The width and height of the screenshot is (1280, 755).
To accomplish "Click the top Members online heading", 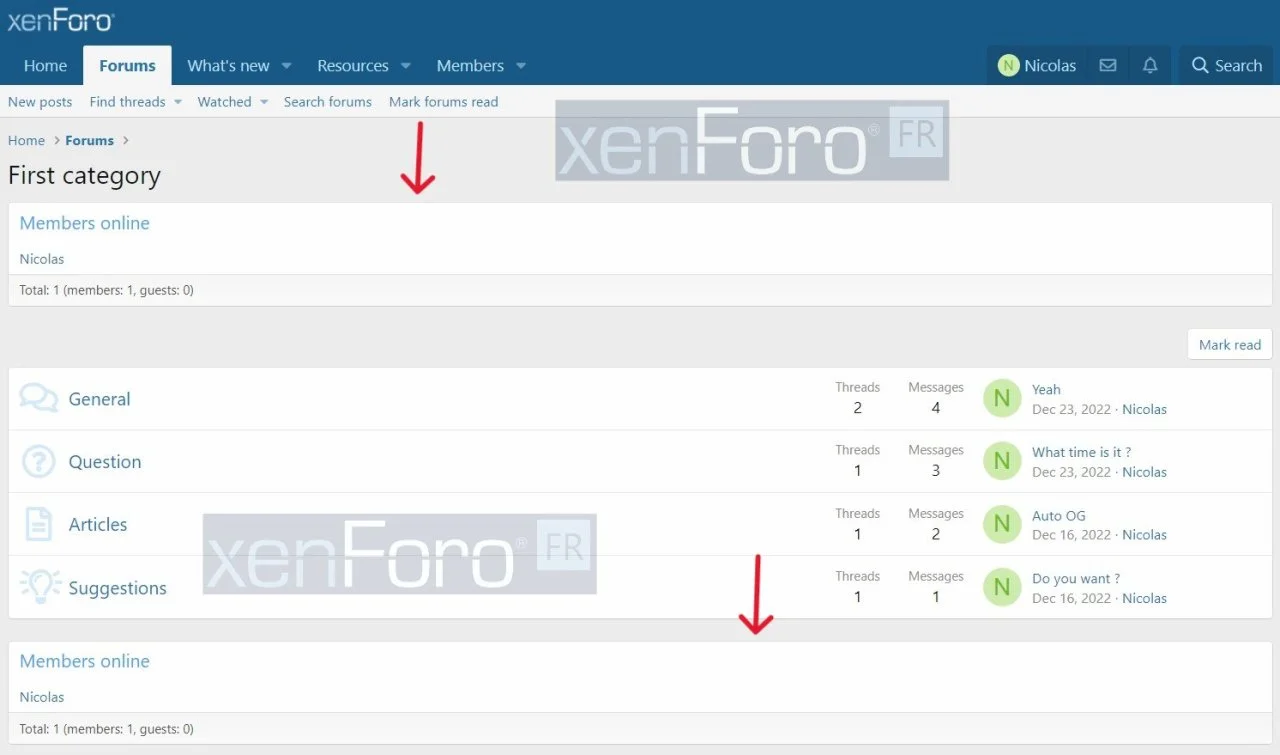I will coord(85,223).
